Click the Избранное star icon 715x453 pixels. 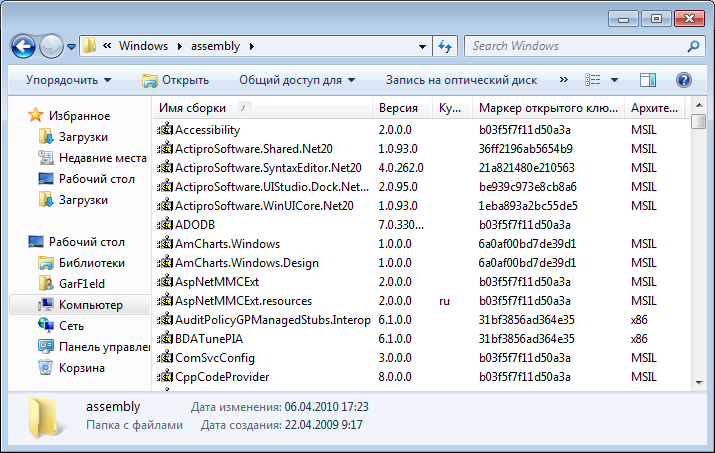click(x=36, y=115)
